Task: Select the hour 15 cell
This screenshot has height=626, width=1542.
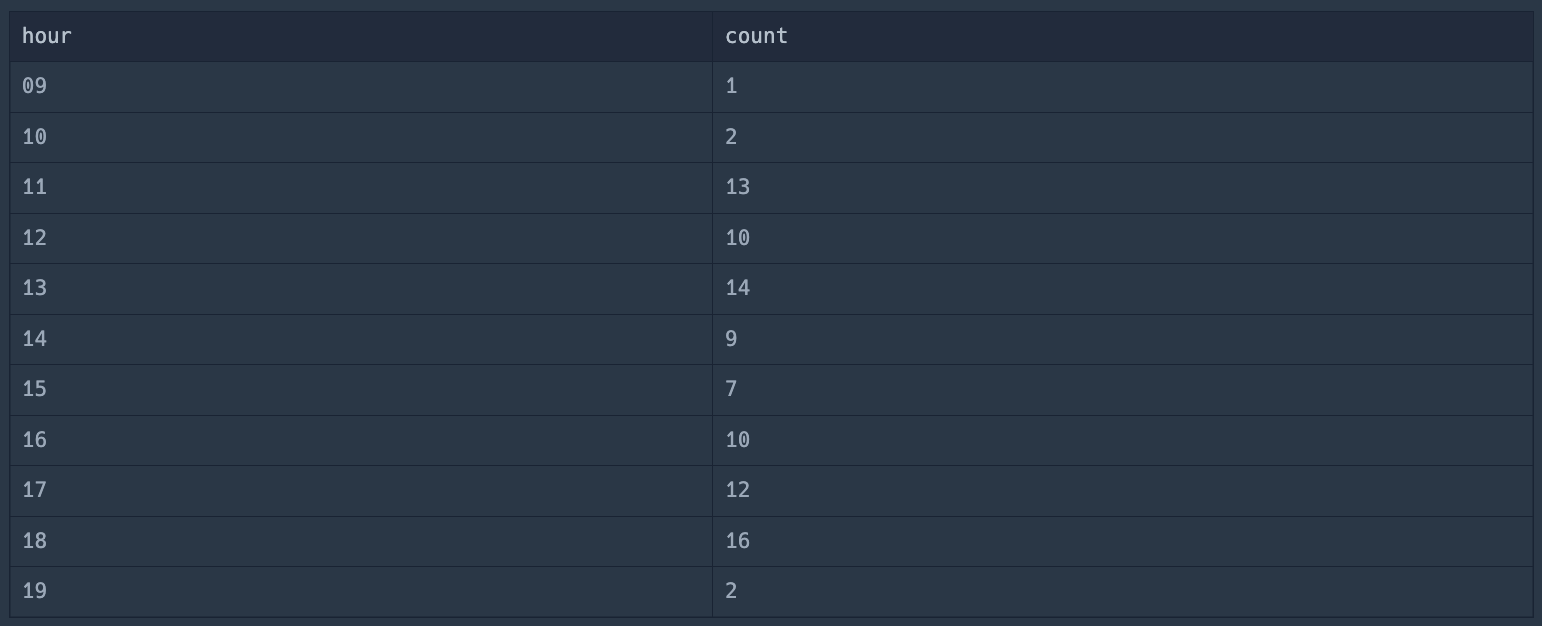Action: pos(35,389)
